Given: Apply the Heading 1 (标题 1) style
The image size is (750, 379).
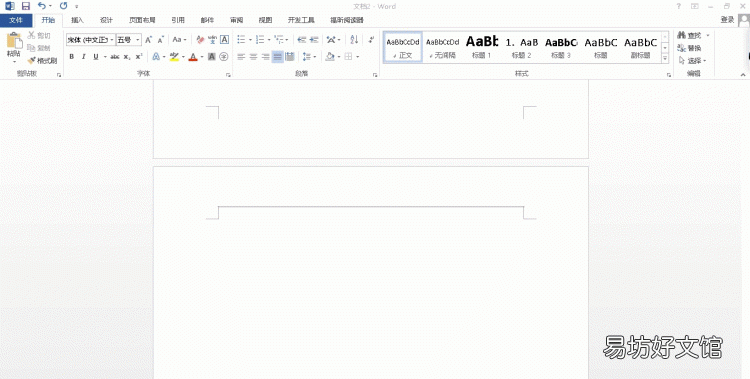Looking at the screenshot, I should pyautogui.click(x=482, y=47).
